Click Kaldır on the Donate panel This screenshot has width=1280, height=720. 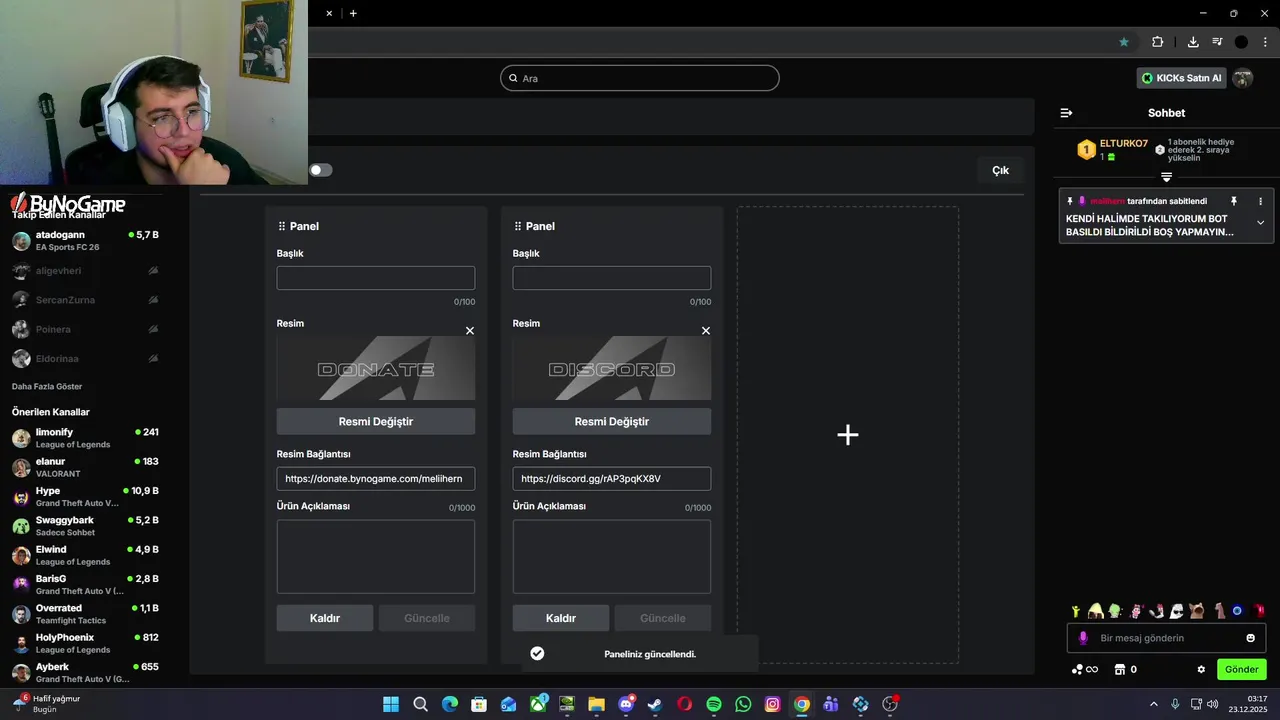325,618
